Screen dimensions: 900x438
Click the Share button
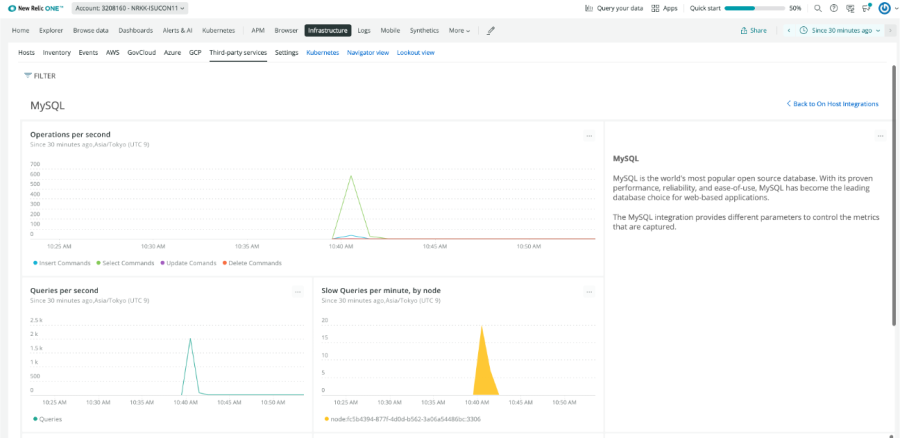tap(754, 30)
